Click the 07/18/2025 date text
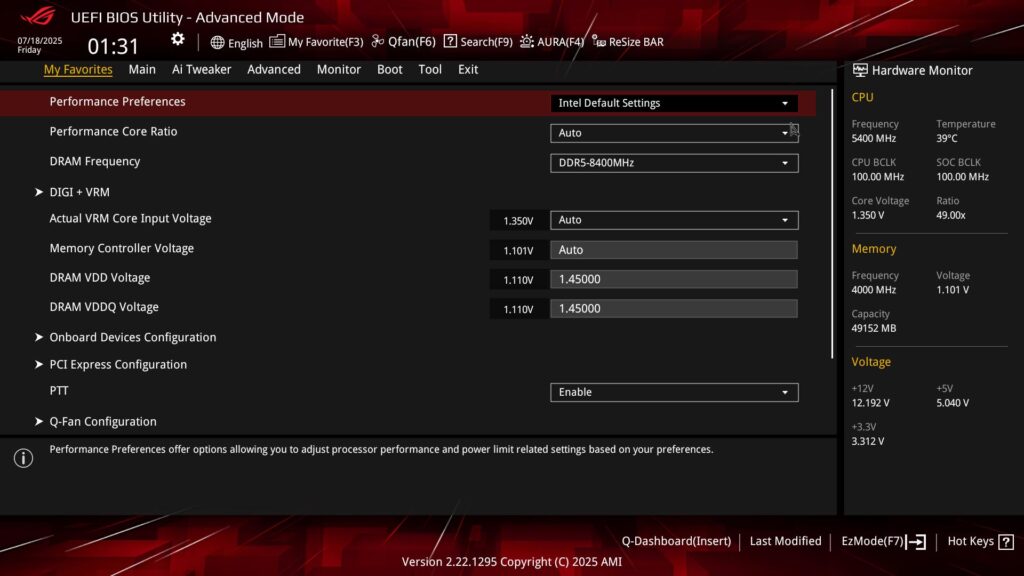The width and height of the screenshot is (1024, 576). [40, 40]
